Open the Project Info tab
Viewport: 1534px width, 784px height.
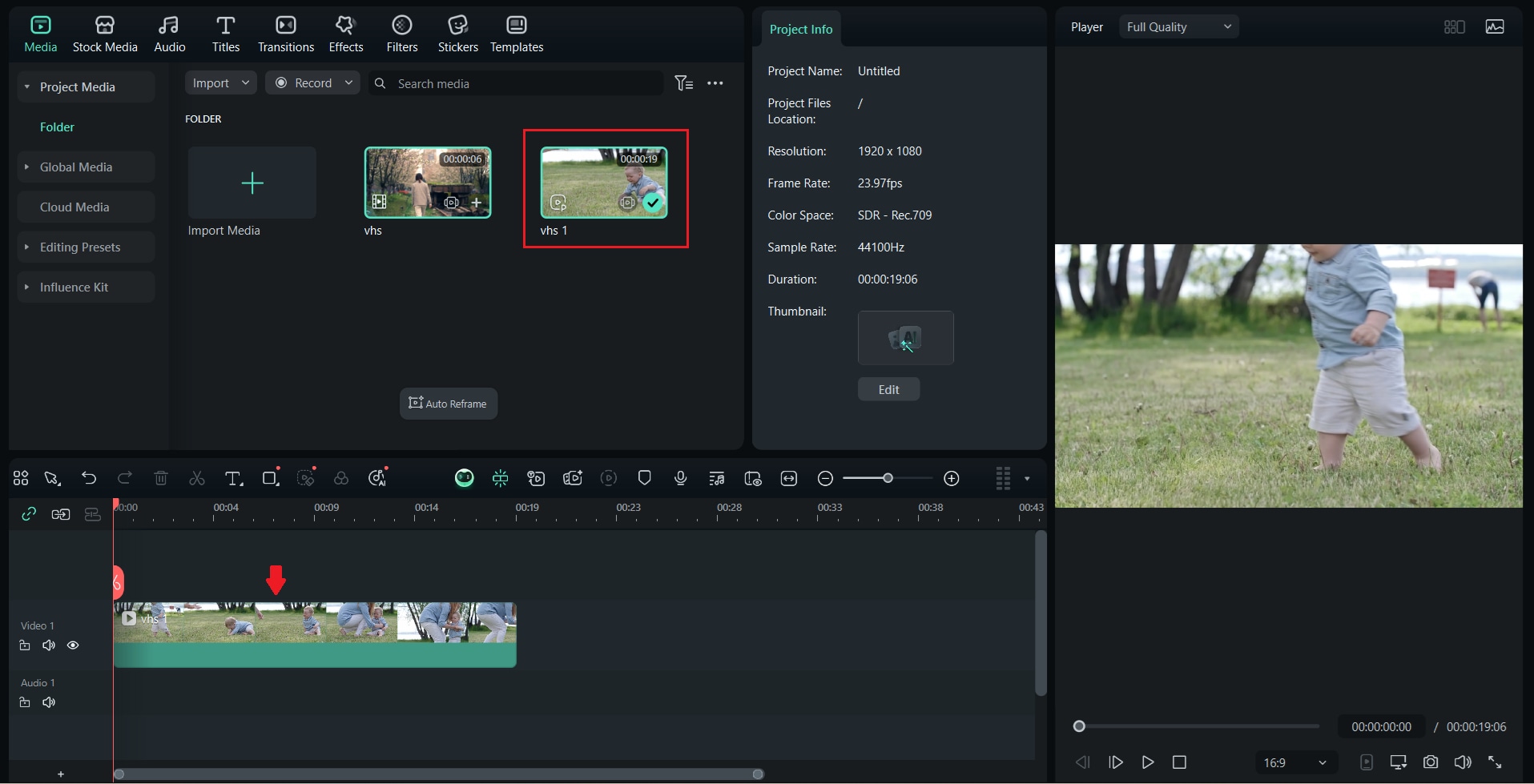(x=800, y=29)
